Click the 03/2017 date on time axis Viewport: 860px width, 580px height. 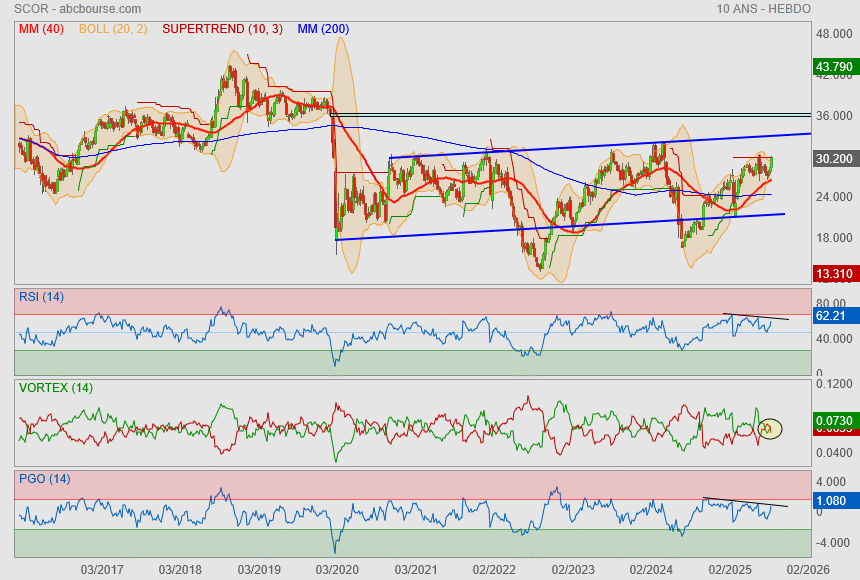[x=102, y=569]
